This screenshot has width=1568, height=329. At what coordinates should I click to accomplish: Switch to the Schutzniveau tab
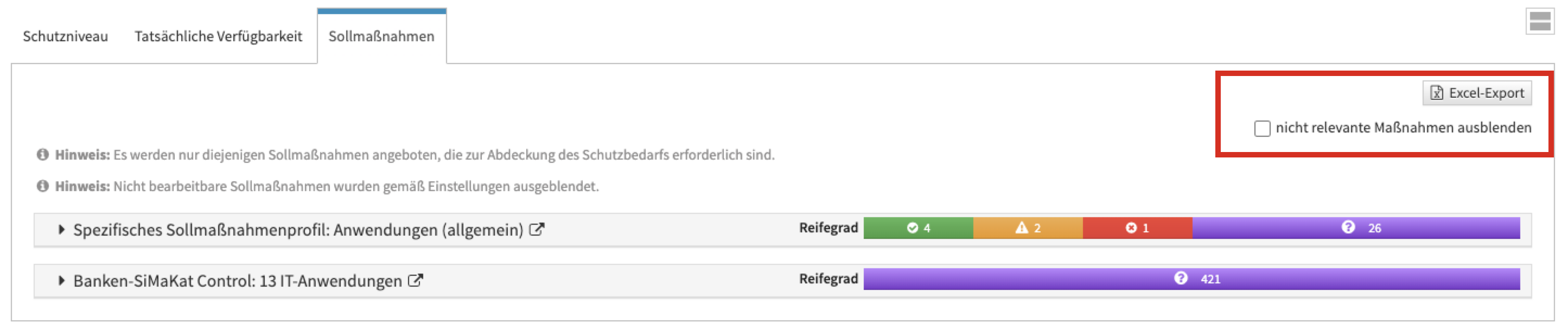point(65,36)
